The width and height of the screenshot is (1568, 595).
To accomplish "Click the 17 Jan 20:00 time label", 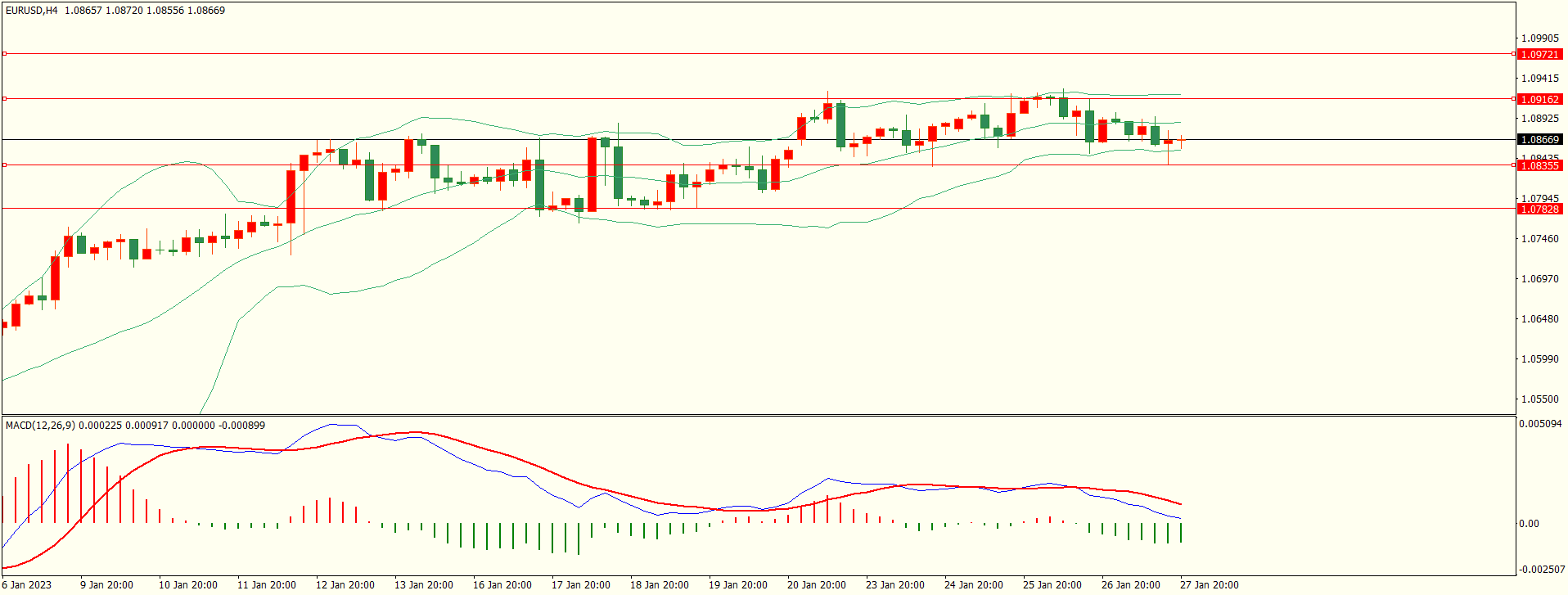I will pyautogui.click(x=581, y=585).
